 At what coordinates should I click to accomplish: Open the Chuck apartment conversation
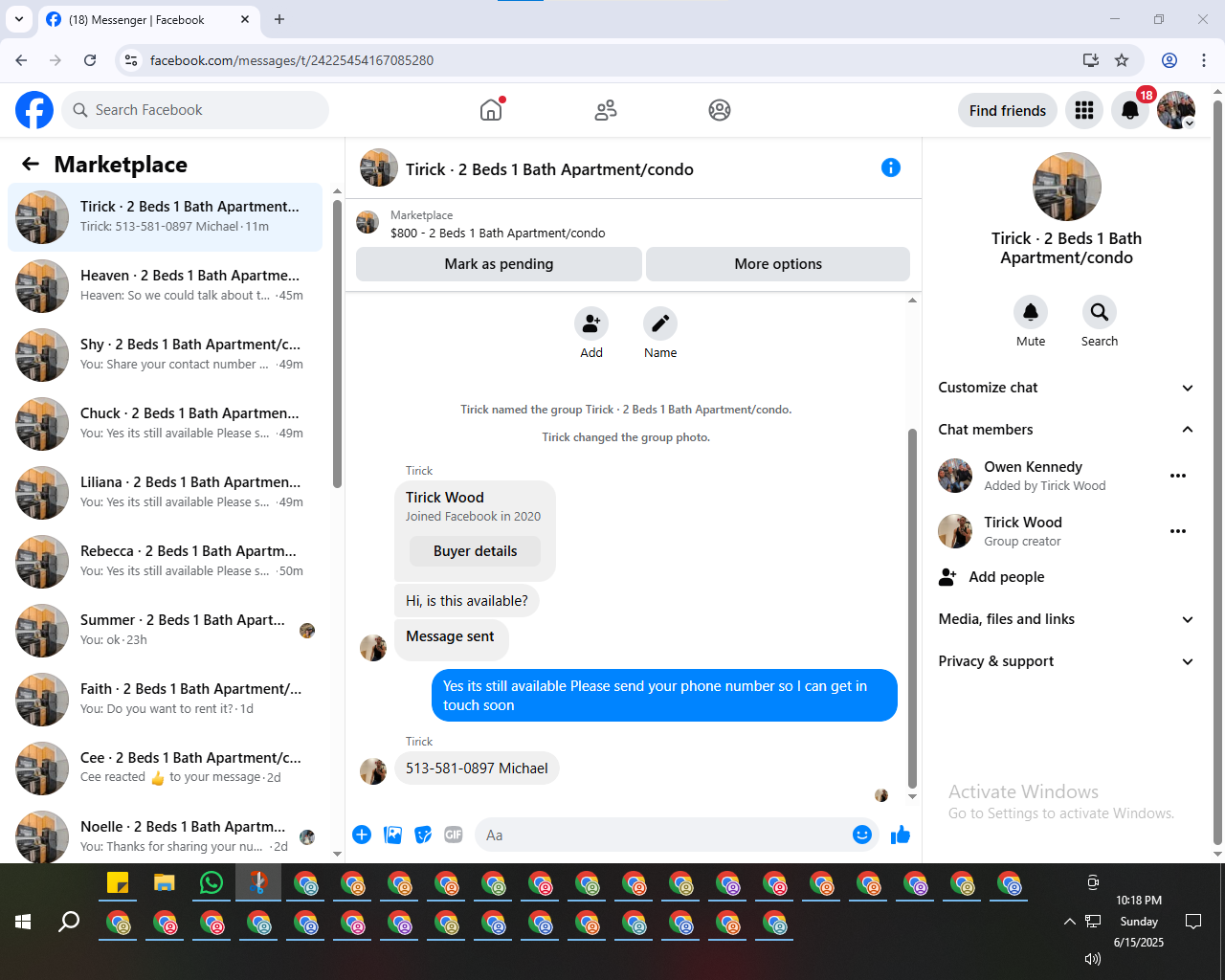tap(166, 424)
